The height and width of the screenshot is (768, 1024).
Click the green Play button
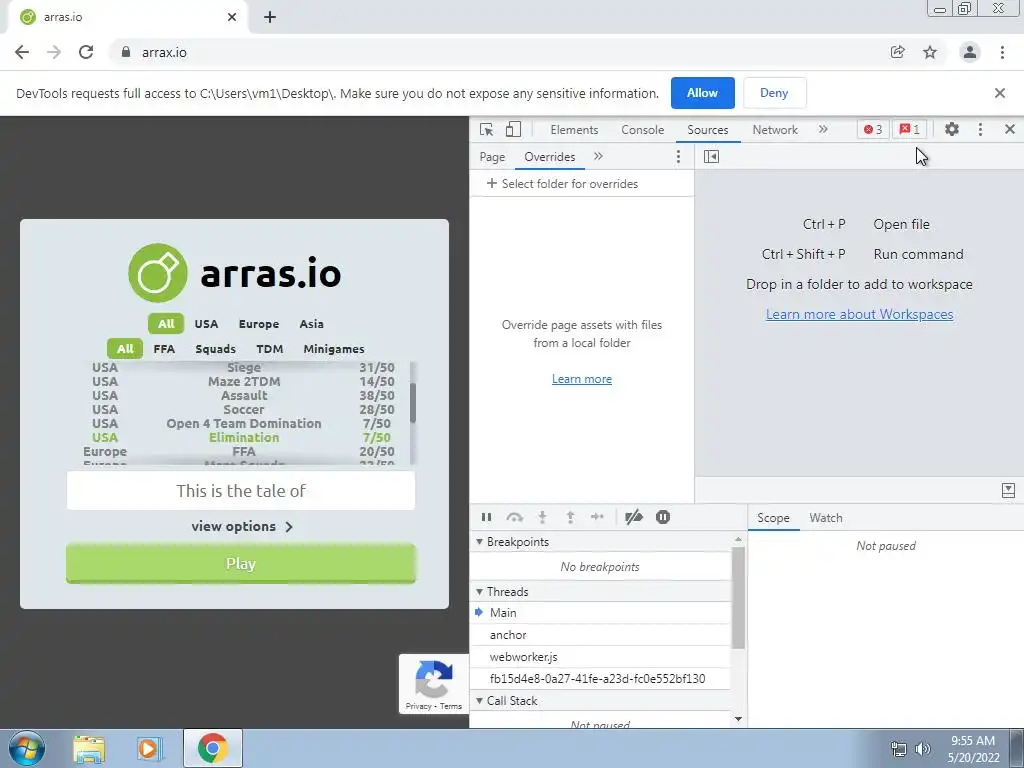click(x=241, y=564)
